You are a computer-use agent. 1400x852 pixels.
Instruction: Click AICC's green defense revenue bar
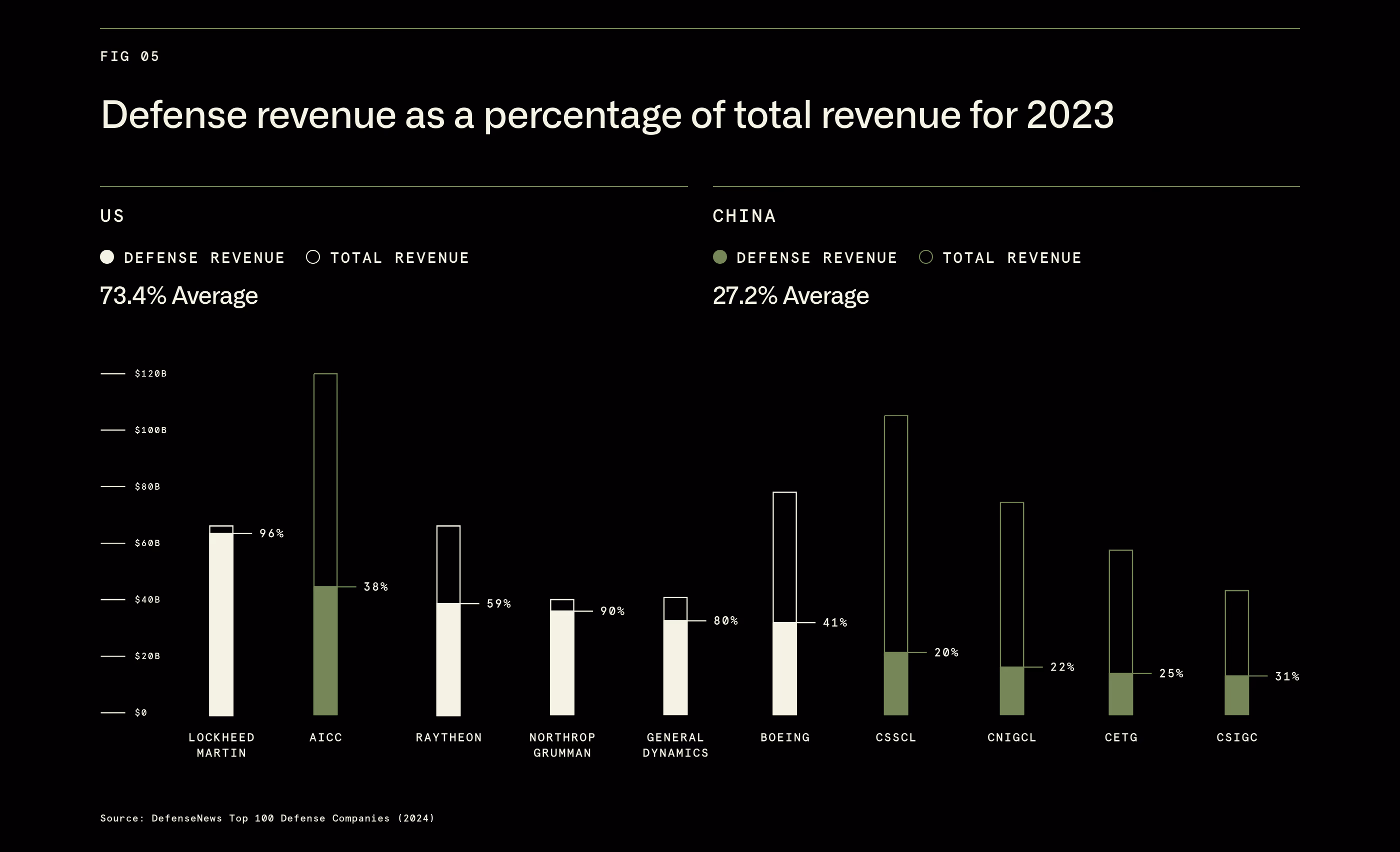tap(325, 651)
